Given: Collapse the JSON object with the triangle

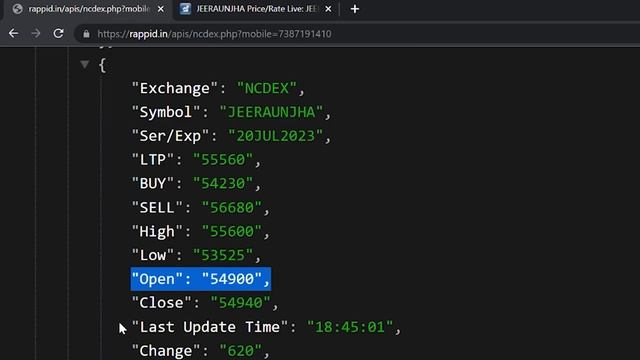Looking at the screenshot, I should point(84,64).
